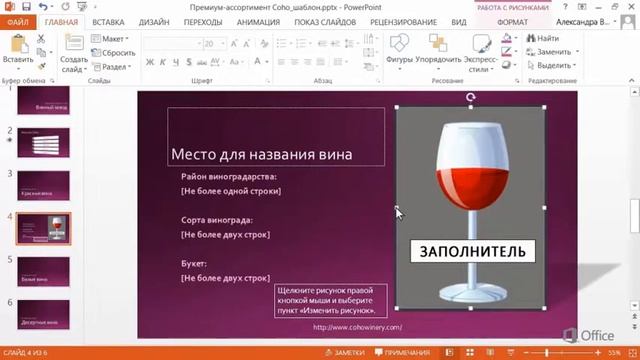Switch to ВСТАВКА tab
This screenshot has height=360, width=640.
coord(108,22)
